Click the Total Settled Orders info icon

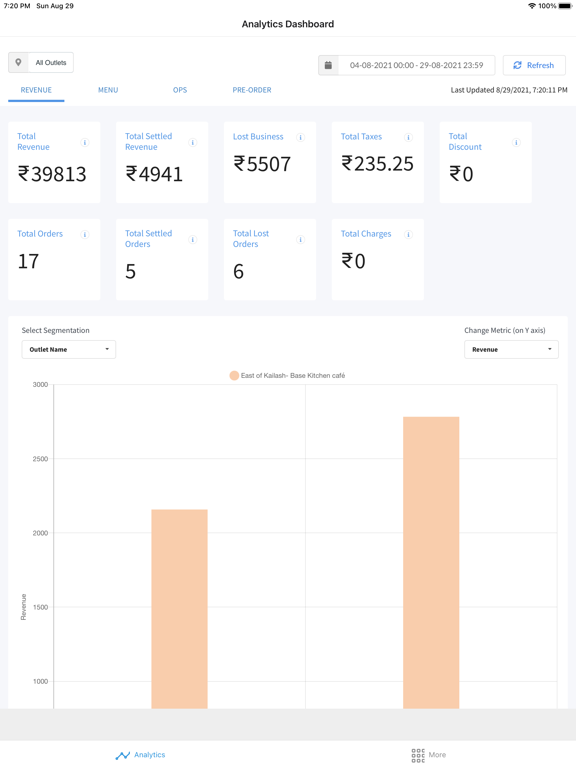[x=192, y=240]
